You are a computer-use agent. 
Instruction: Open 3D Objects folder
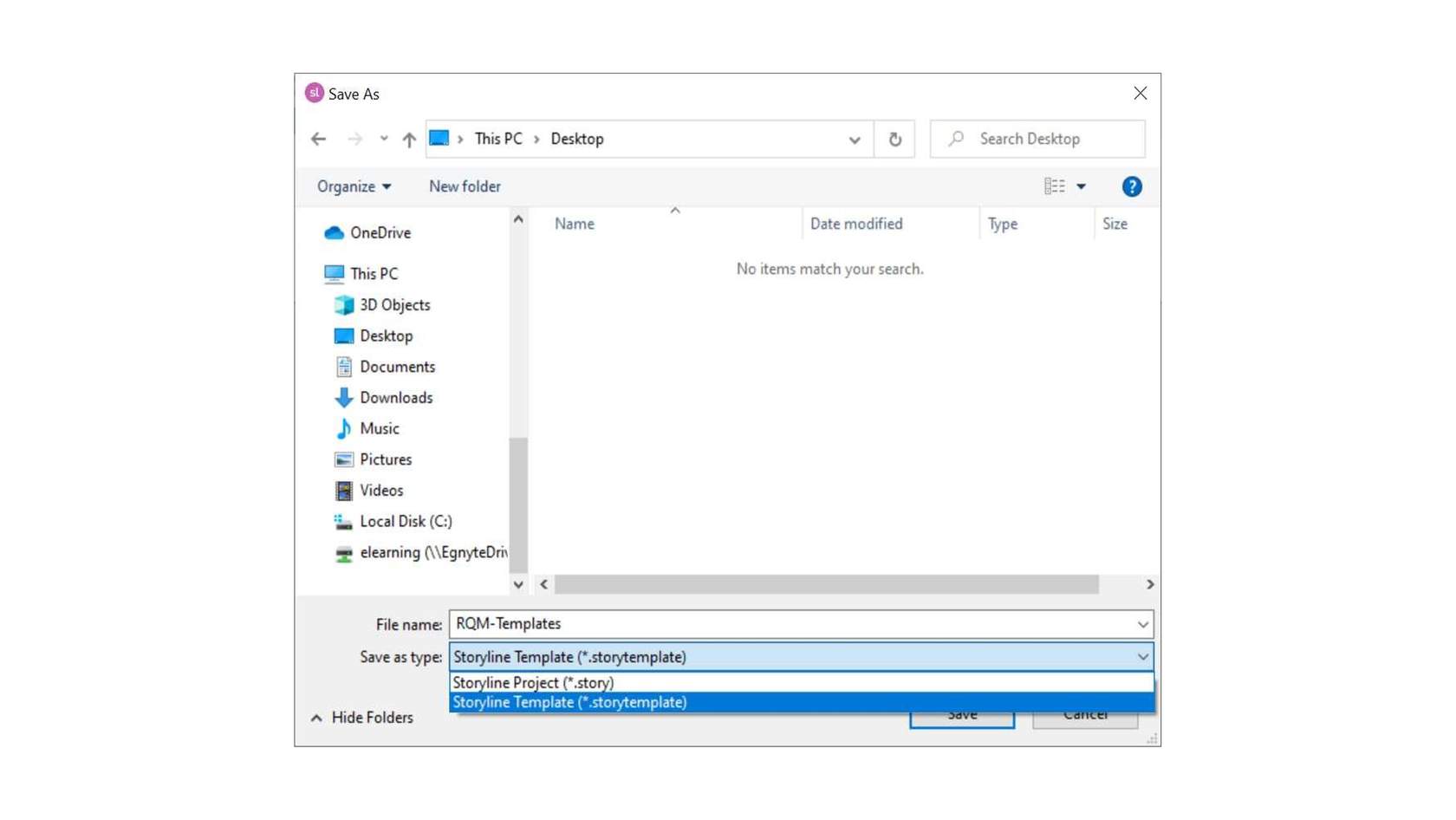394,305
